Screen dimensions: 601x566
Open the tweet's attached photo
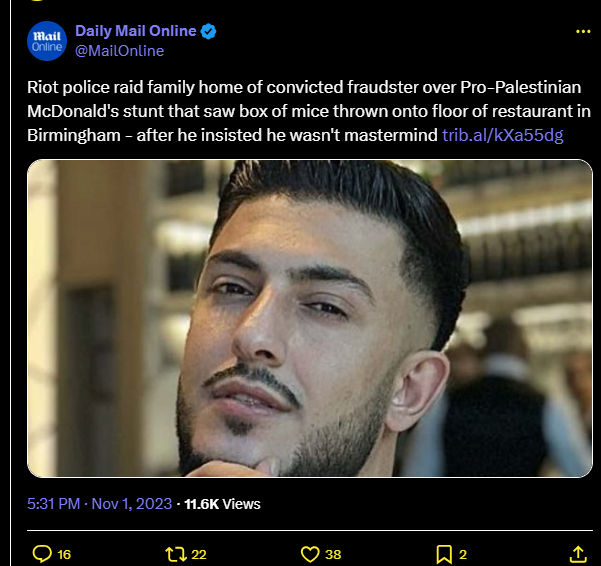[x=309, y=317]
